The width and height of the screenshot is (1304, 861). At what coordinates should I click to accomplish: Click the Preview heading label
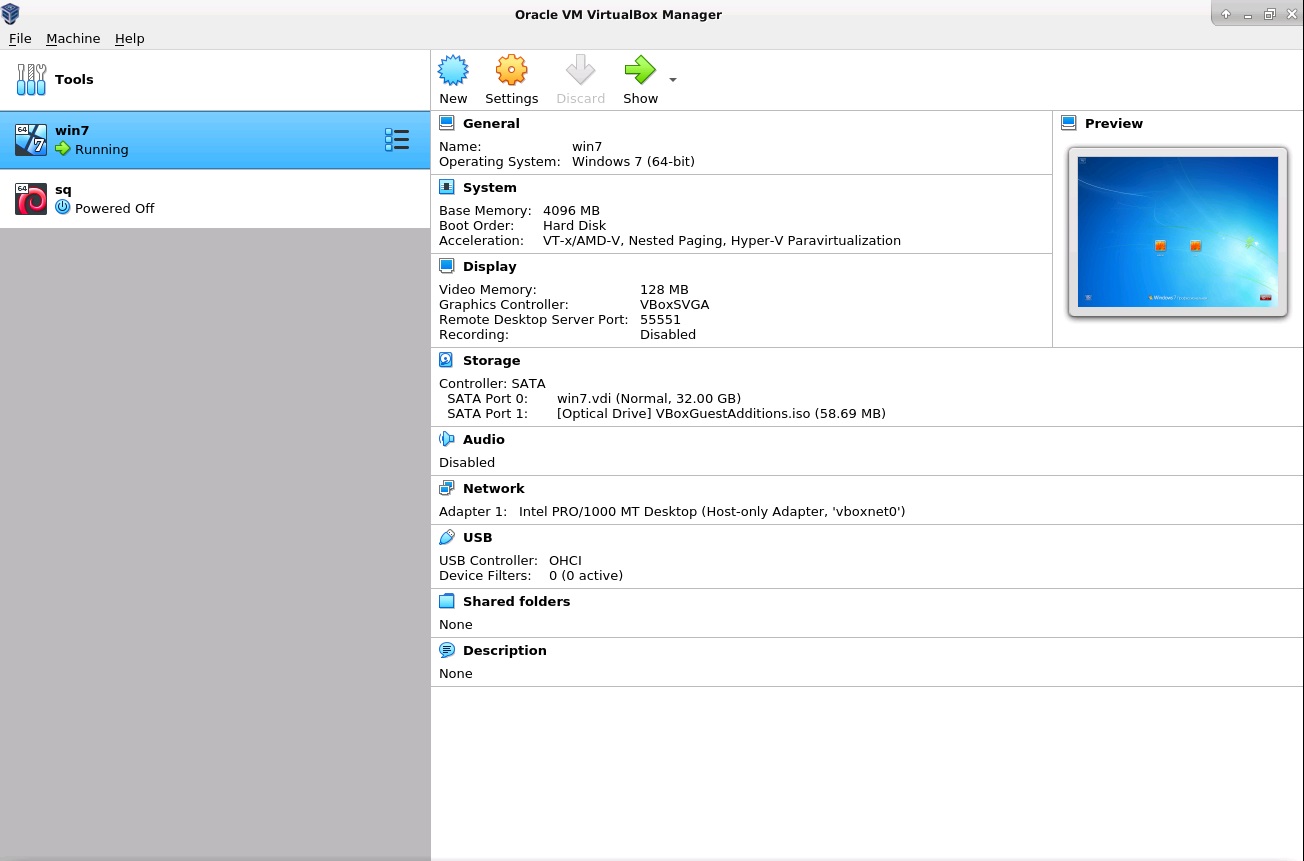point(1114,123)
